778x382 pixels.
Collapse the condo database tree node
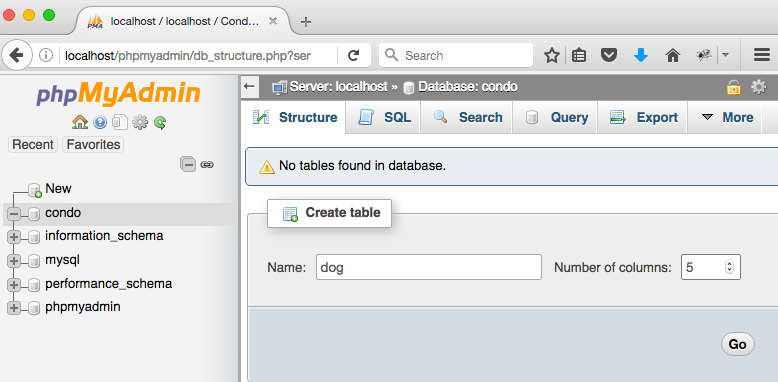(x=14, y=214)
